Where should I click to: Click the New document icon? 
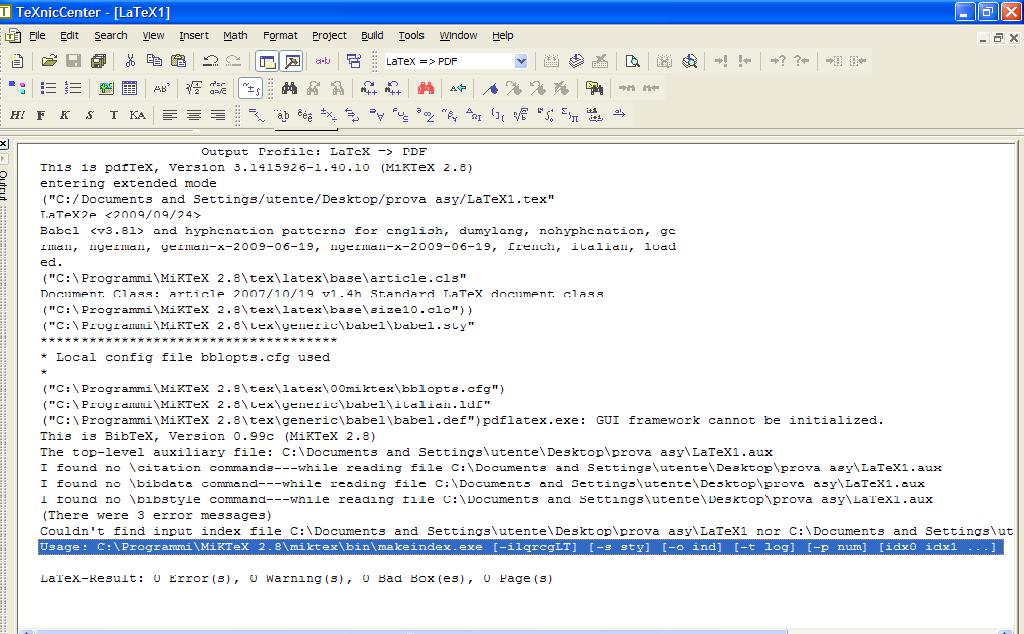tap(17, 61)
